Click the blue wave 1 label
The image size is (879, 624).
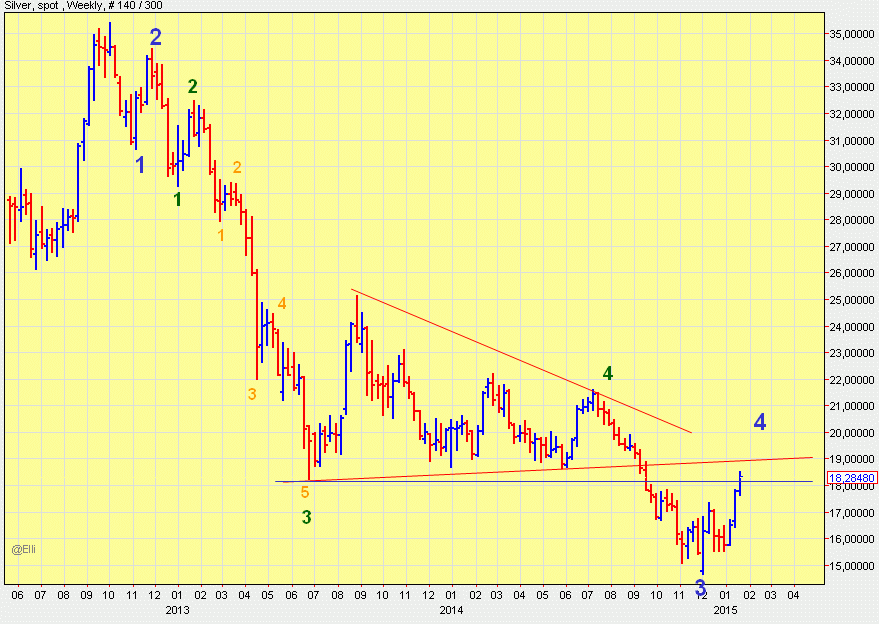coord(140,165)
